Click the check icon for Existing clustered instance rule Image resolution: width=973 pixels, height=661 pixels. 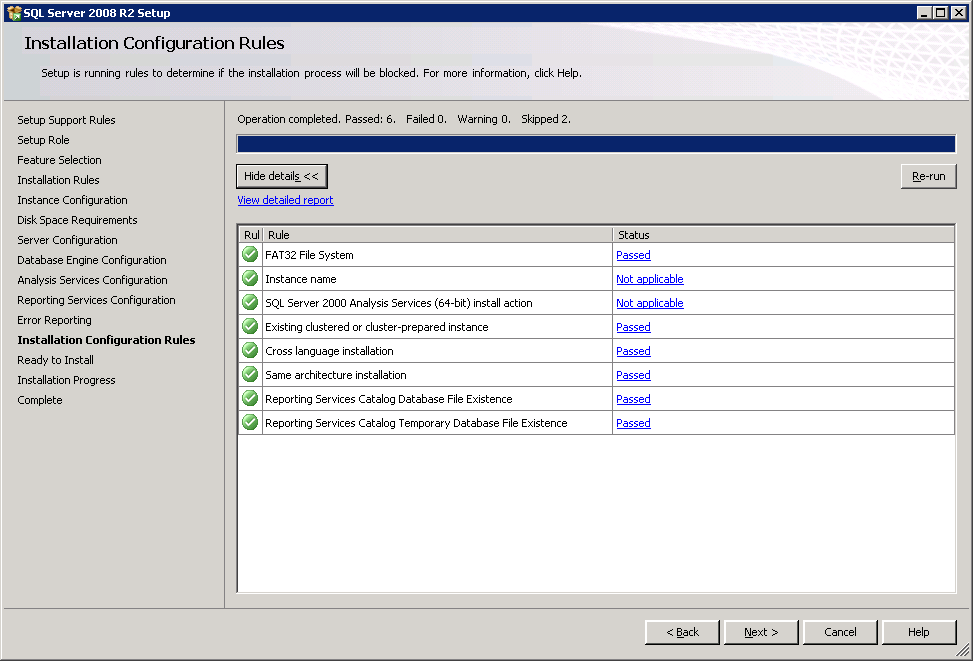(250, 326)
